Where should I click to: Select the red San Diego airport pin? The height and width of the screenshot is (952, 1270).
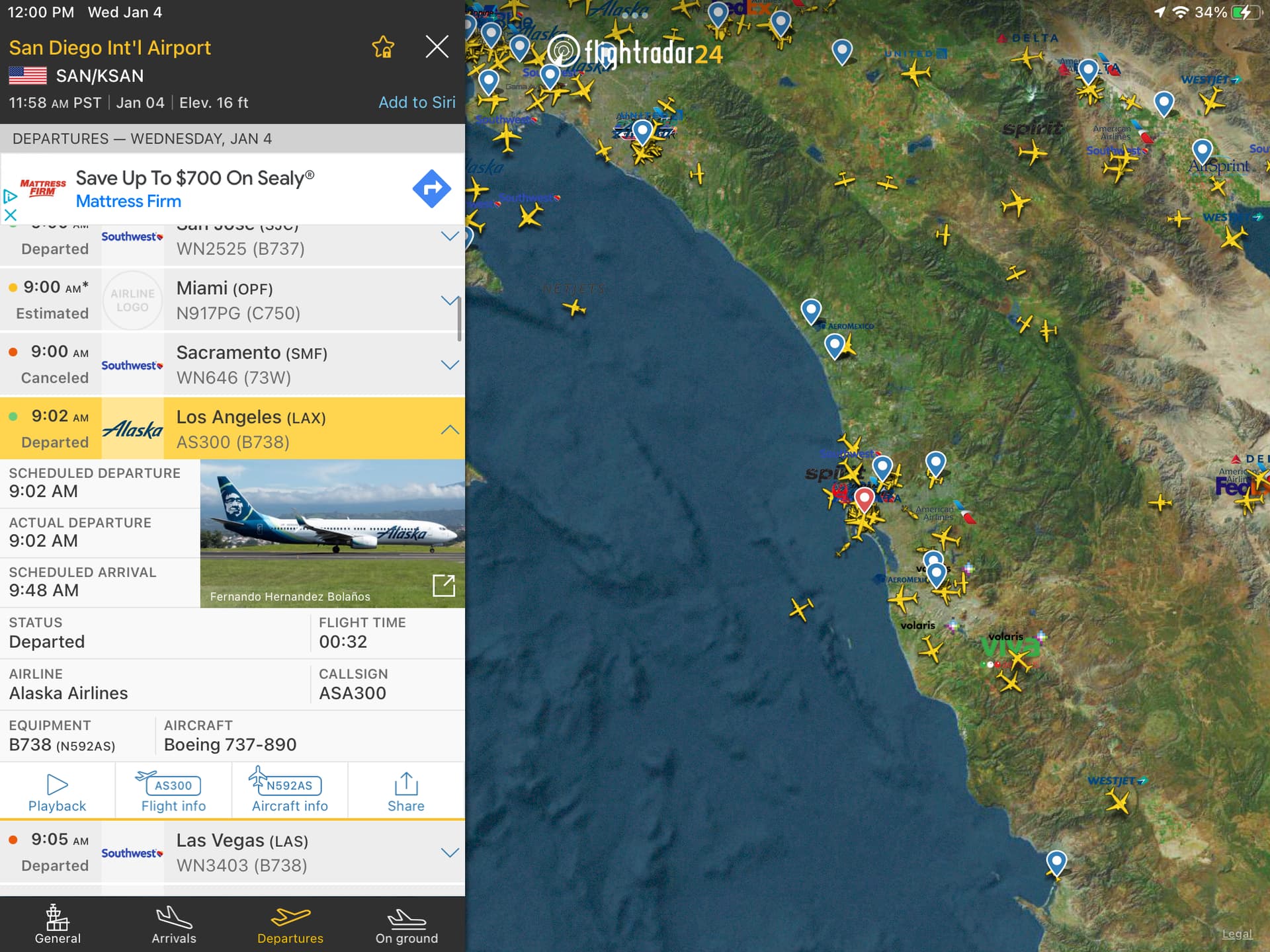tap(864, 498)
